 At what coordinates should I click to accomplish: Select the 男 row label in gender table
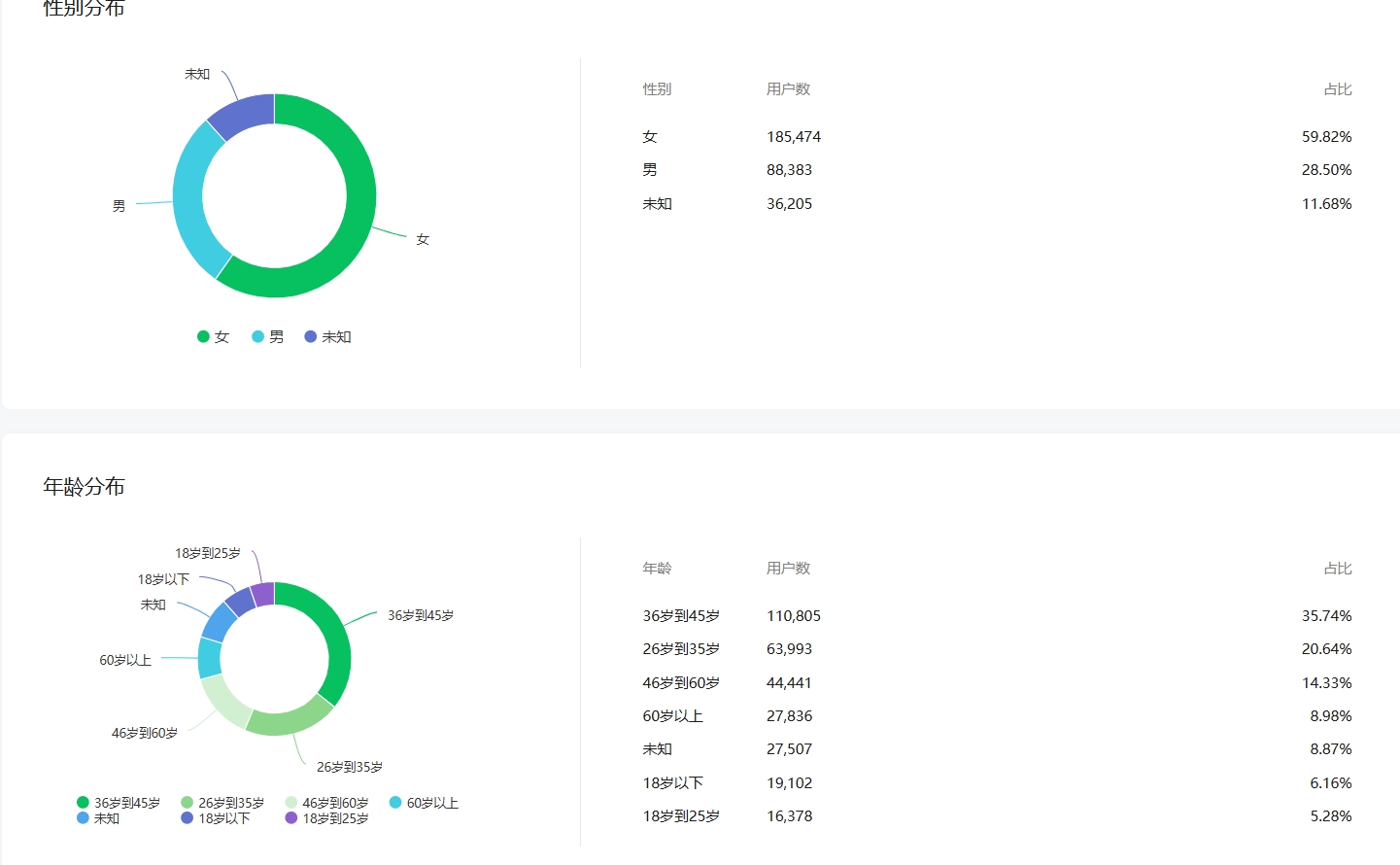[650, 170]
